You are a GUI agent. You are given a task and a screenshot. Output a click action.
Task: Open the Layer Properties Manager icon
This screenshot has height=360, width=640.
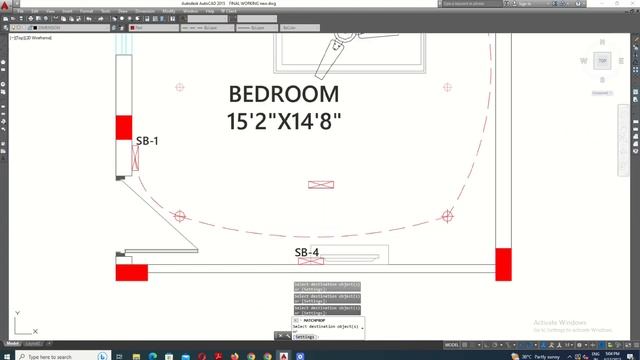point(5,28)
